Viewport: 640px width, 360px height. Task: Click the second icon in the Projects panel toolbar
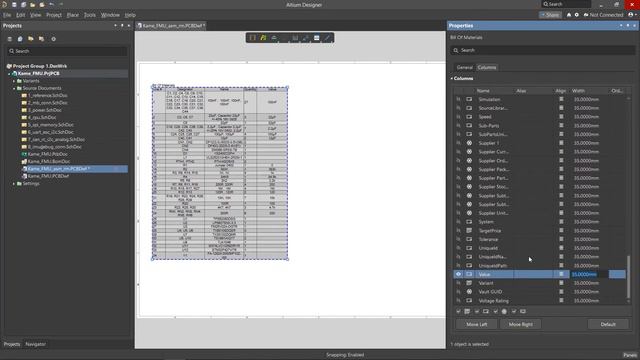point(20,39)
